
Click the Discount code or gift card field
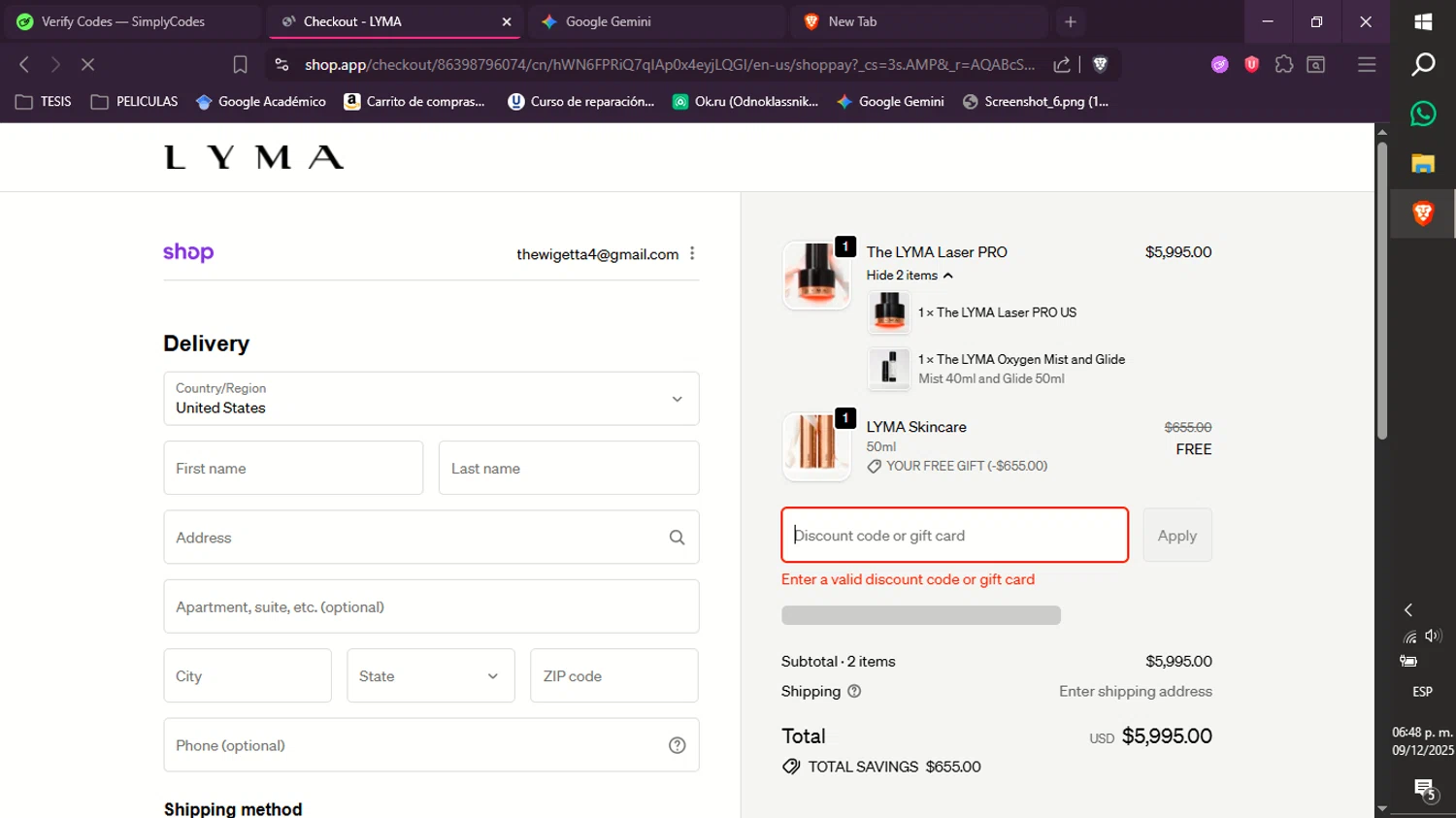tap(955, 535)
